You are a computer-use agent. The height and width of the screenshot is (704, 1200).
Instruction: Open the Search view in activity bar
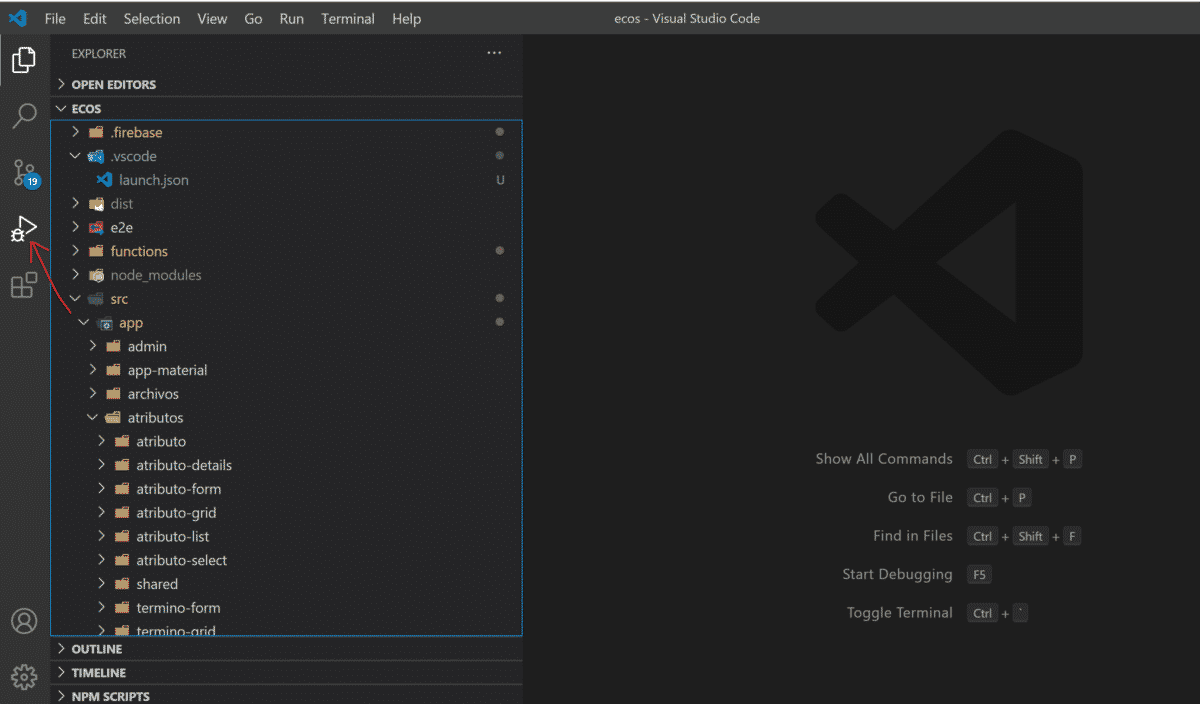tap(24, 116)
